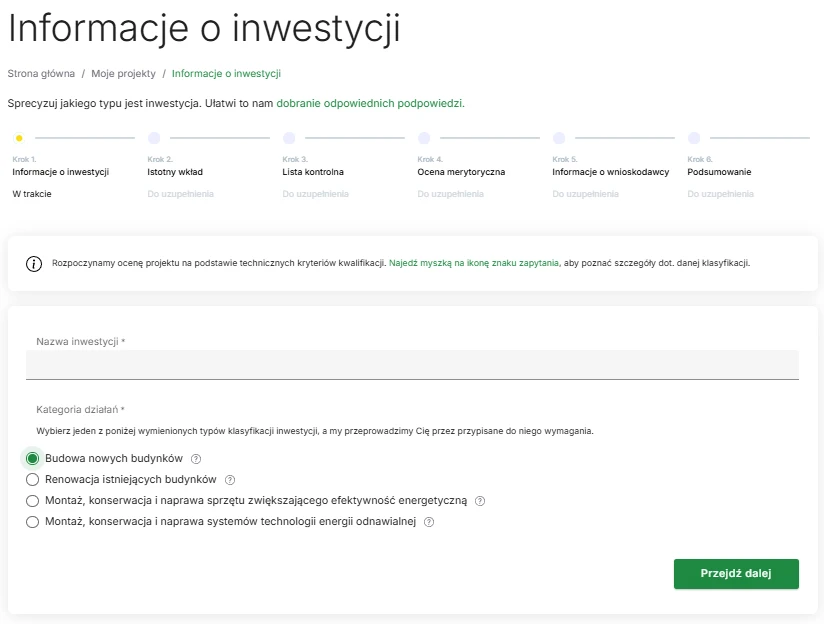Choose the energii odnawialnej systems radio option
This screenshot has width=824, height=624.
click(x=33, y=522)
